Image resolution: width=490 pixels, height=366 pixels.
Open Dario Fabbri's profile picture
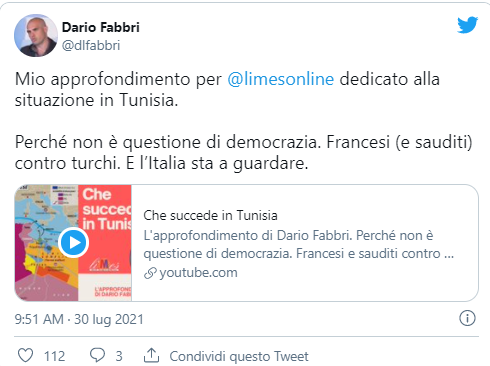pos(36,35)
